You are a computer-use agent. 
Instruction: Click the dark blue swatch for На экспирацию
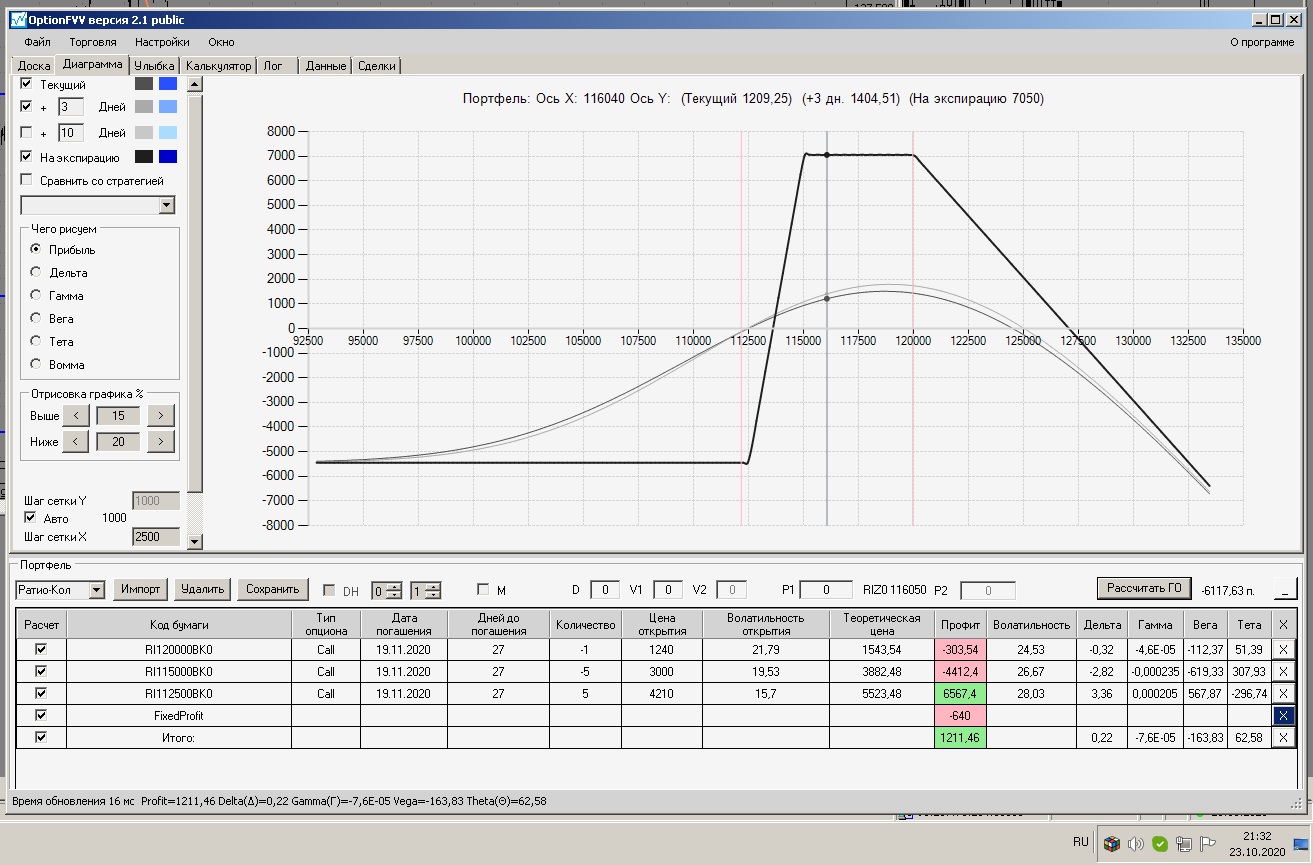point(168,157)
